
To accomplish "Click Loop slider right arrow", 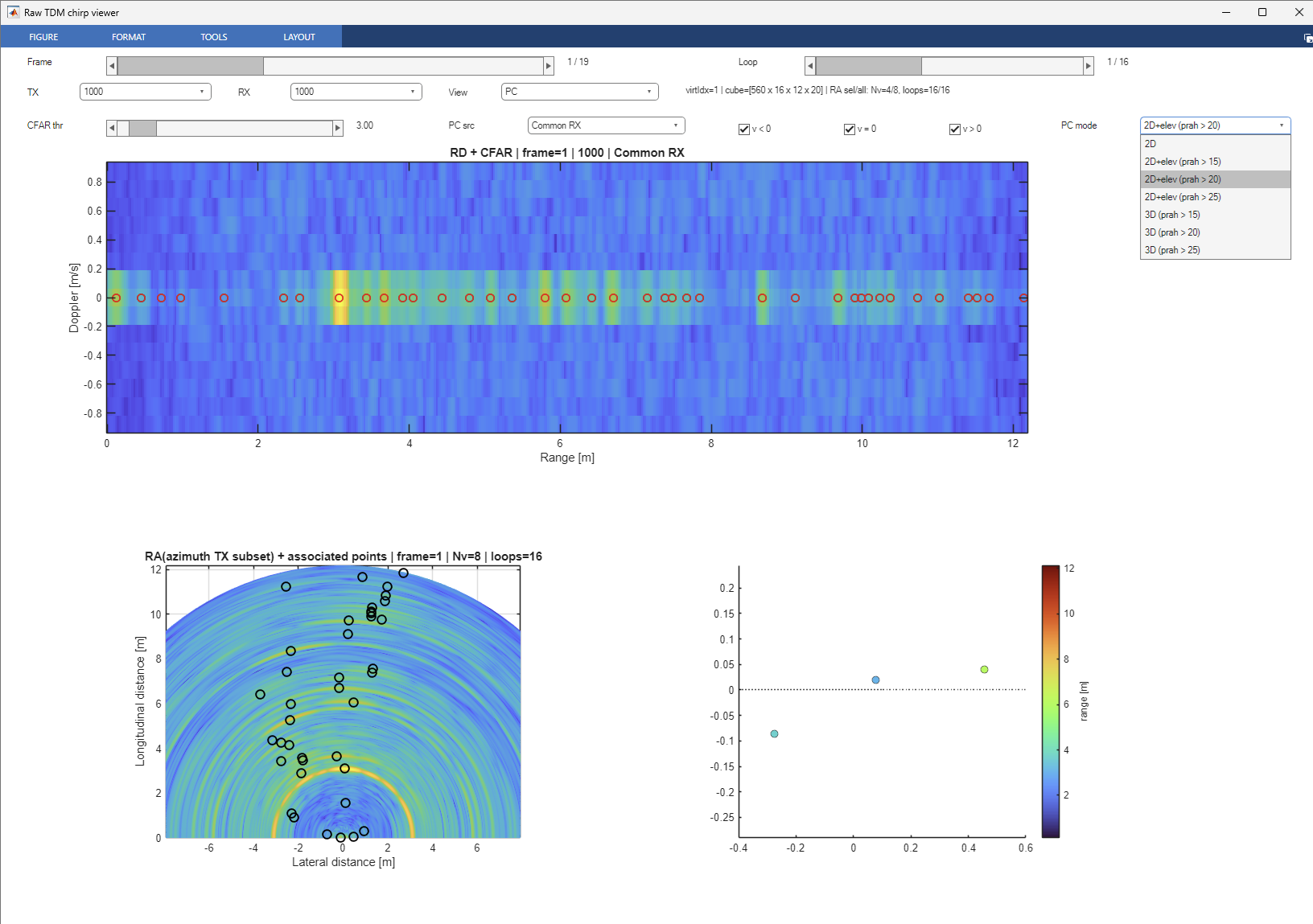I will (1089, 66).
